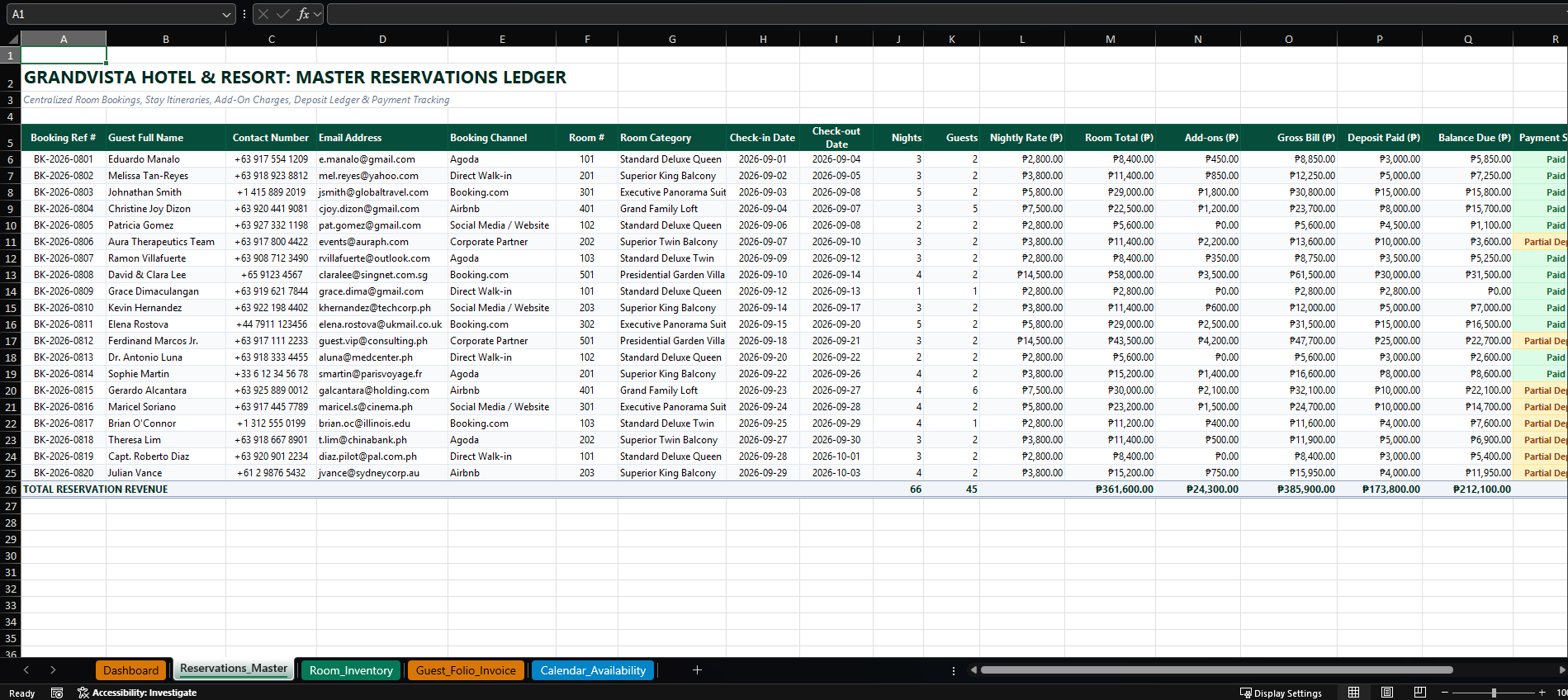The image size is (1568, 700).
Task: Select Aura Therapeutics Team cell
Action: tap(166, 242)
